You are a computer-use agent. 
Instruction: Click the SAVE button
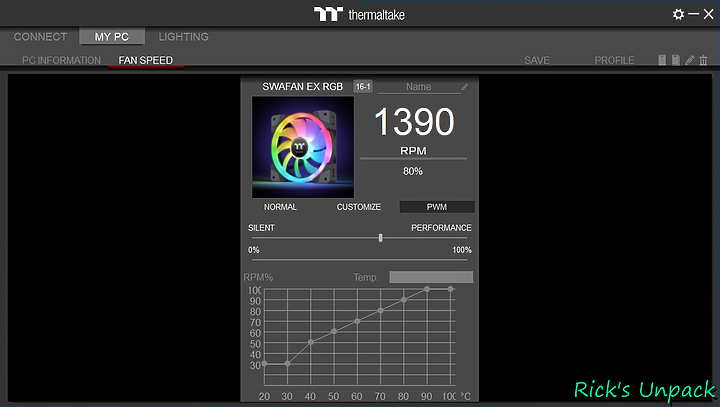tap(537, 60)
